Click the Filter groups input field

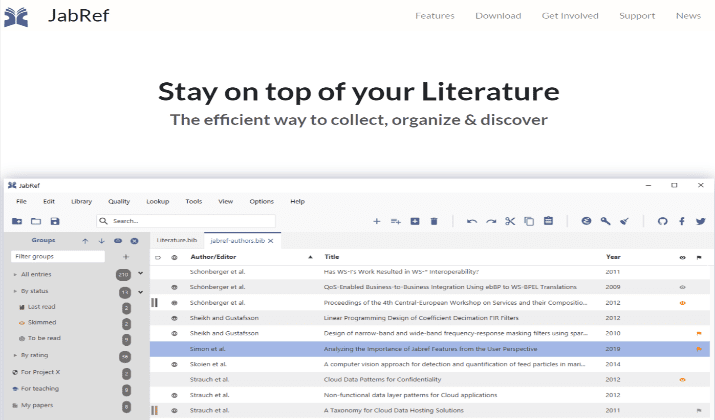pyautogui.click(x=58, y=257)
